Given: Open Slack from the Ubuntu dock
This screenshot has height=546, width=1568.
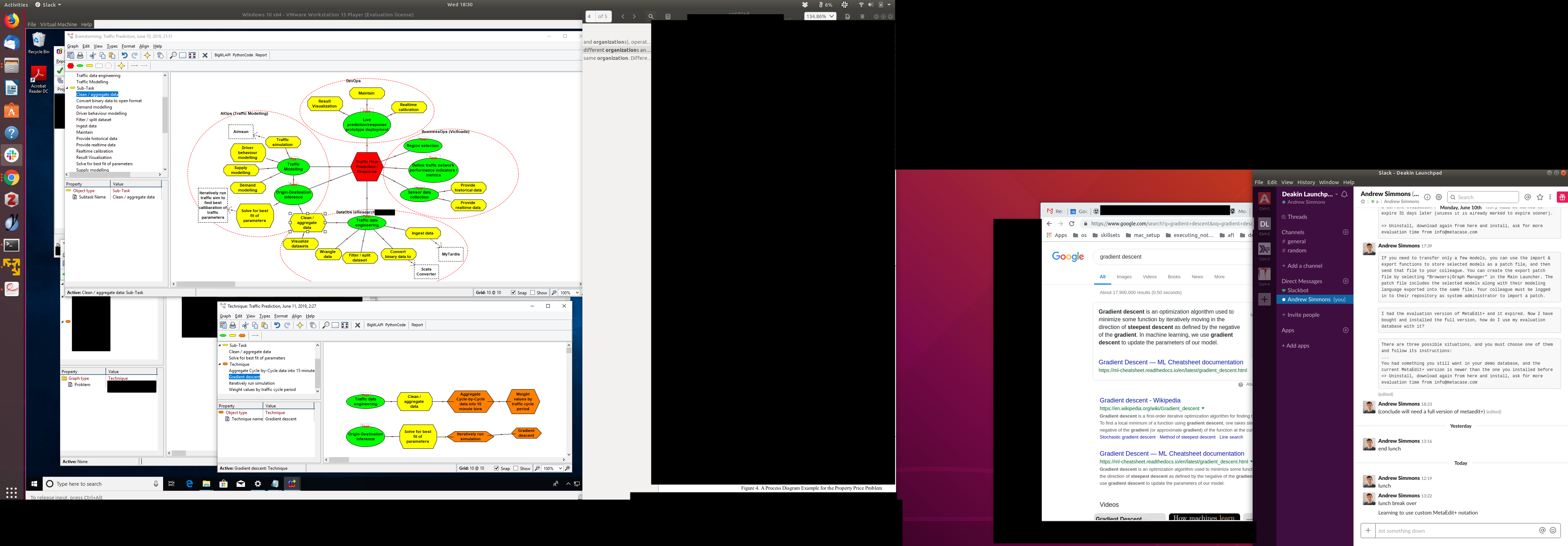Looking at the screenshot, I should tap(12, 155).
